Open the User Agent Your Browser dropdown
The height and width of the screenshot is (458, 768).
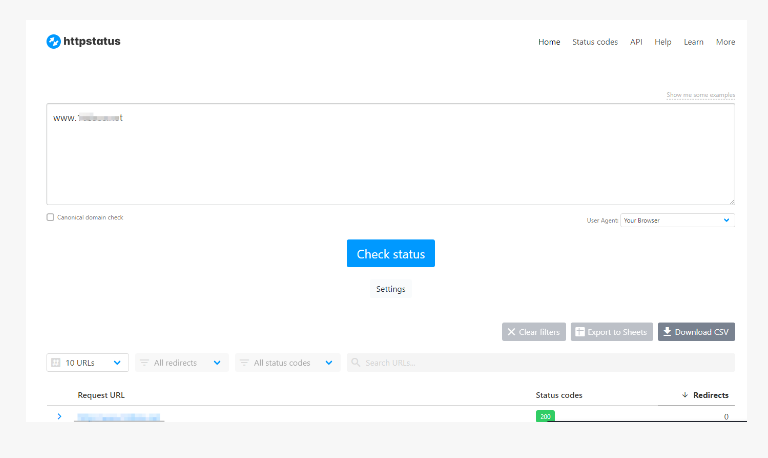(x=677, y=220)
